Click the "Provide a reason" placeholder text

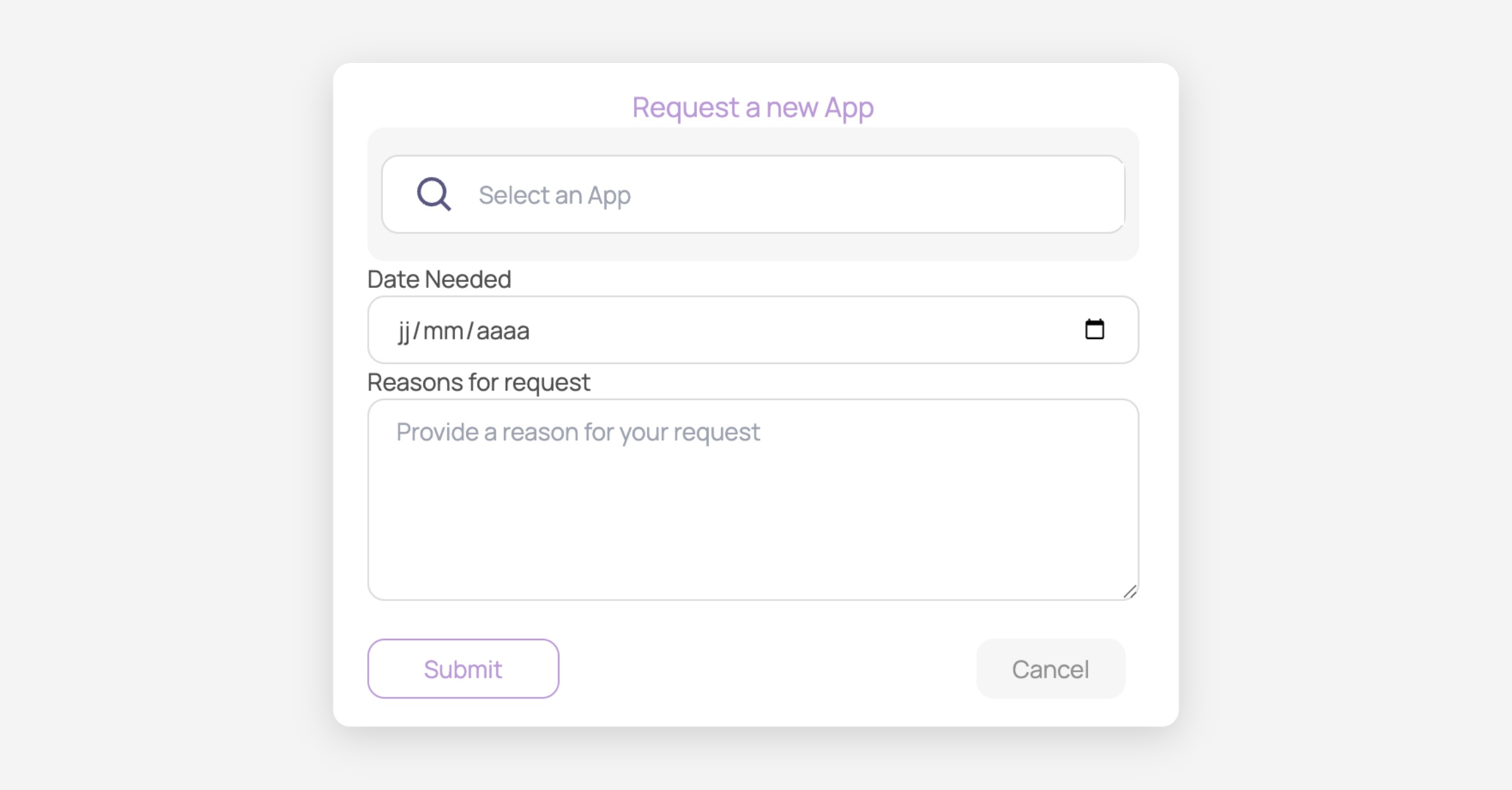click(578, 432)
